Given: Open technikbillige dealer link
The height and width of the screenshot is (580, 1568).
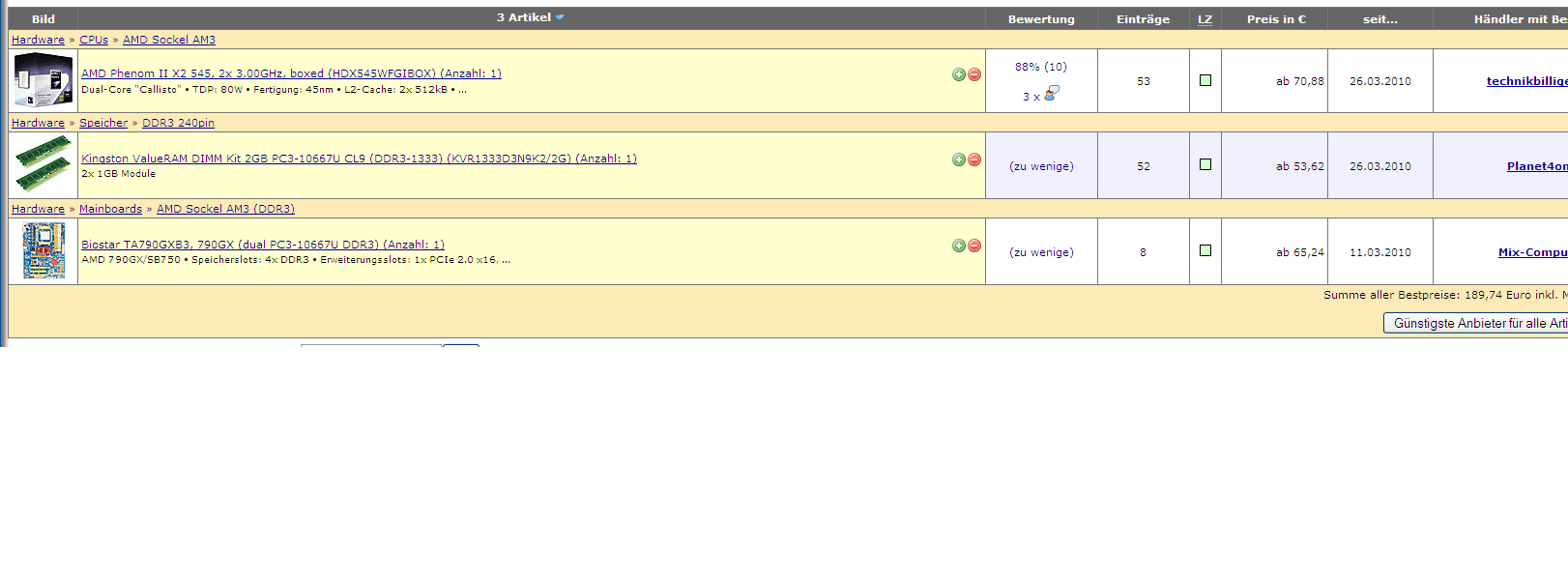Looking at the screenshot, I should pyautogui.click(x=1527, y=81).
